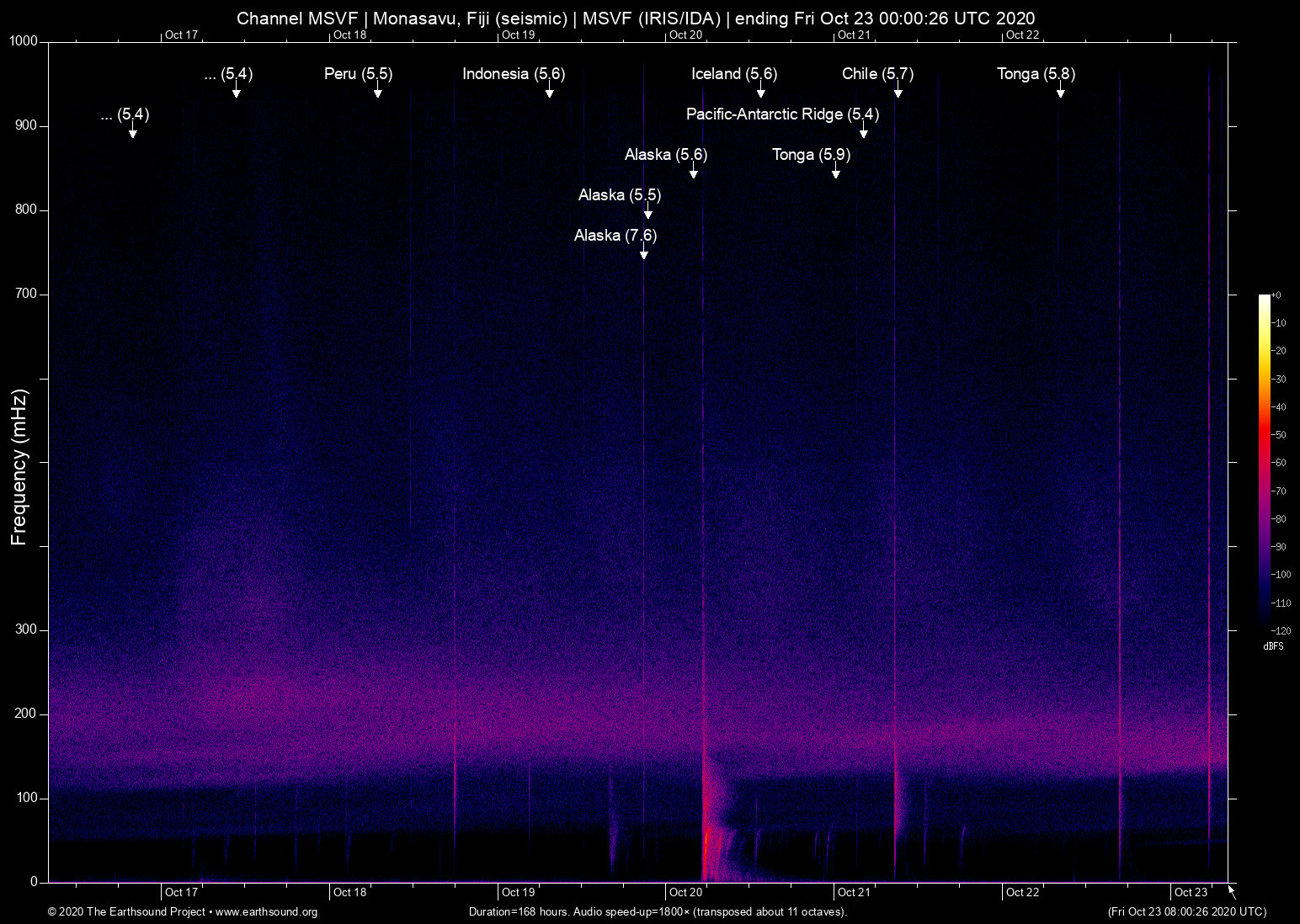Select the Peru (5.5) earthquake label

(359, 74)
